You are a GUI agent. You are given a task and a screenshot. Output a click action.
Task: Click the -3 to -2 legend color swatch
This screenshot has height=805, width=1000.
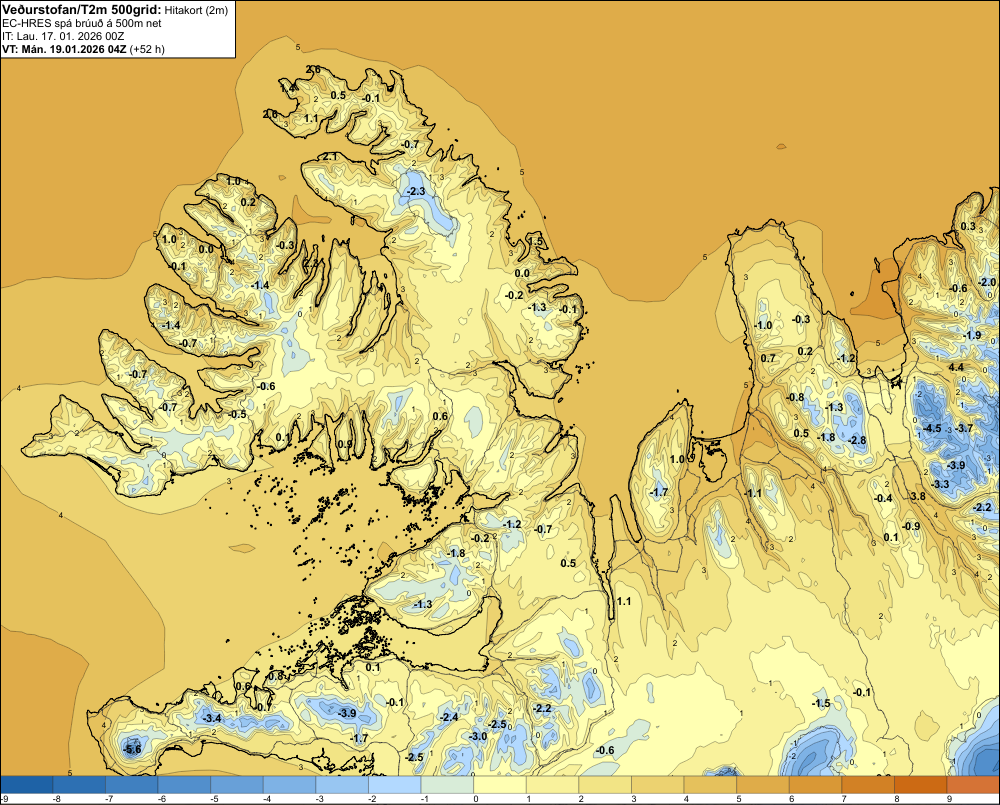[342, 784]
